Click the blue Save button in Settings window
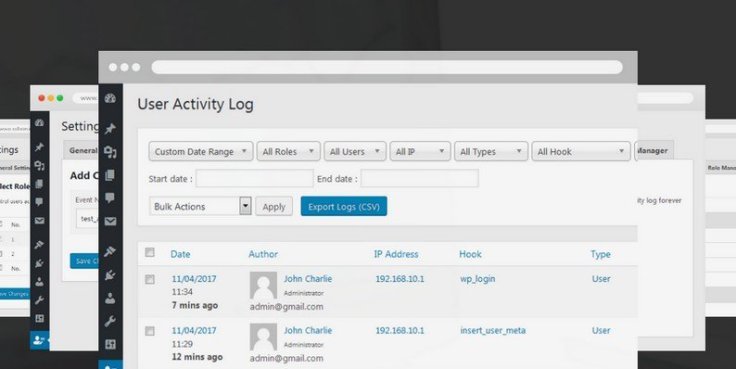The width and height of the screenshot is (736, 369). [84, 261]
